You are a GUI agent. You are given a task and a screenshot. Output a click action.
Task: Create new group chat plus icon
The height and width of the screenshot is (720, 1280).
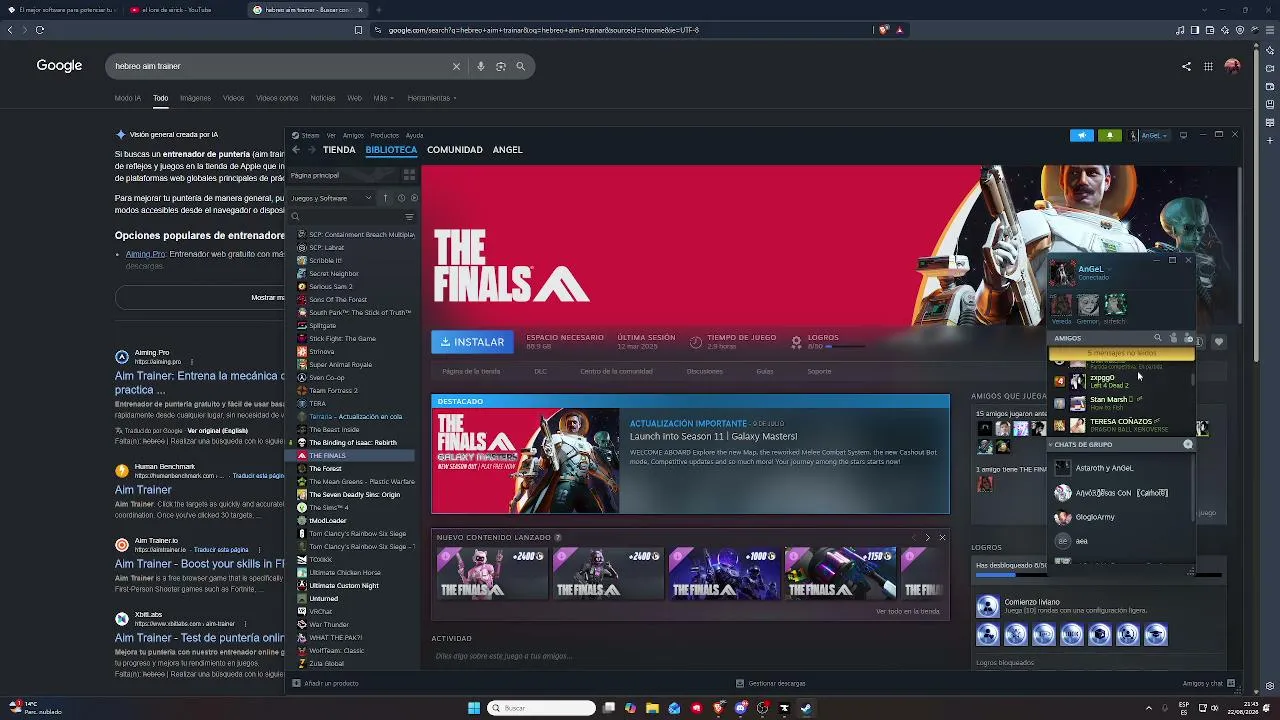pos(1188,444)
